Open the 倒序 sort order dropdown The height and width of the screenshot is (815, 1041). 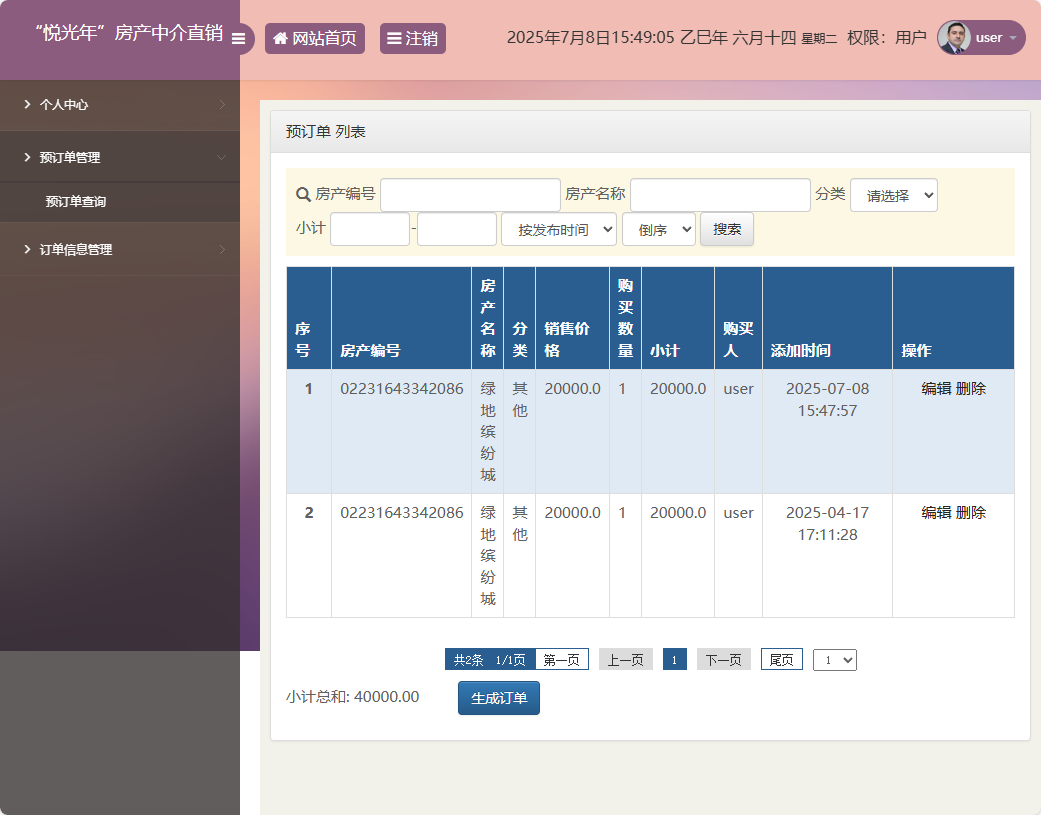(x=658, y=228)
